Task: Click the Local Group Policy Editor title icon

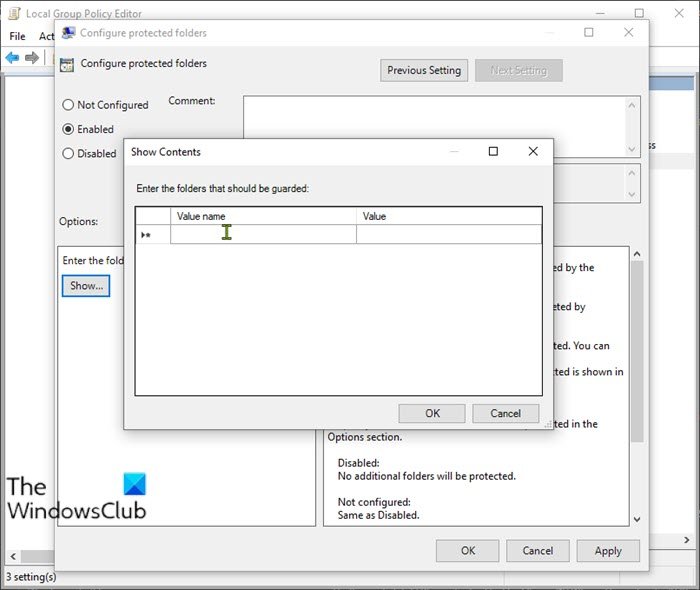Action: tap(14, 14)
